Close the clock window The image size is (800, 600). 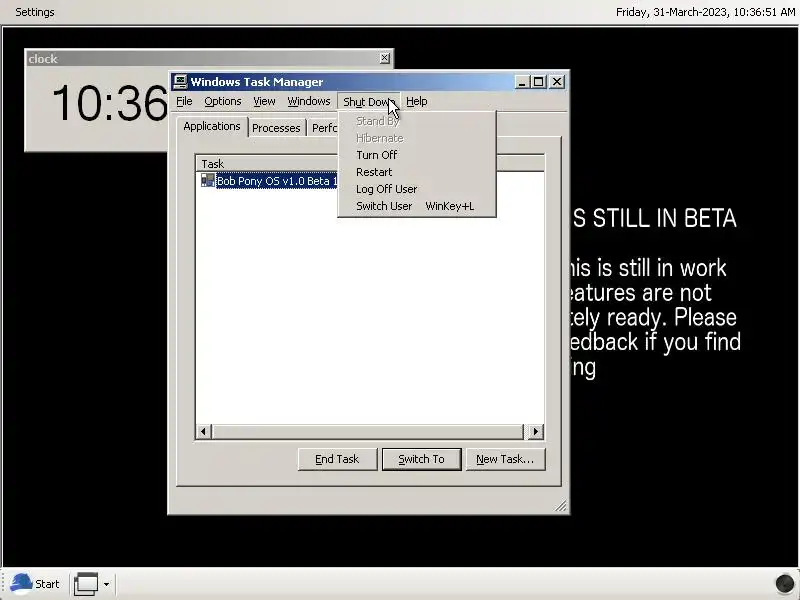385,58
